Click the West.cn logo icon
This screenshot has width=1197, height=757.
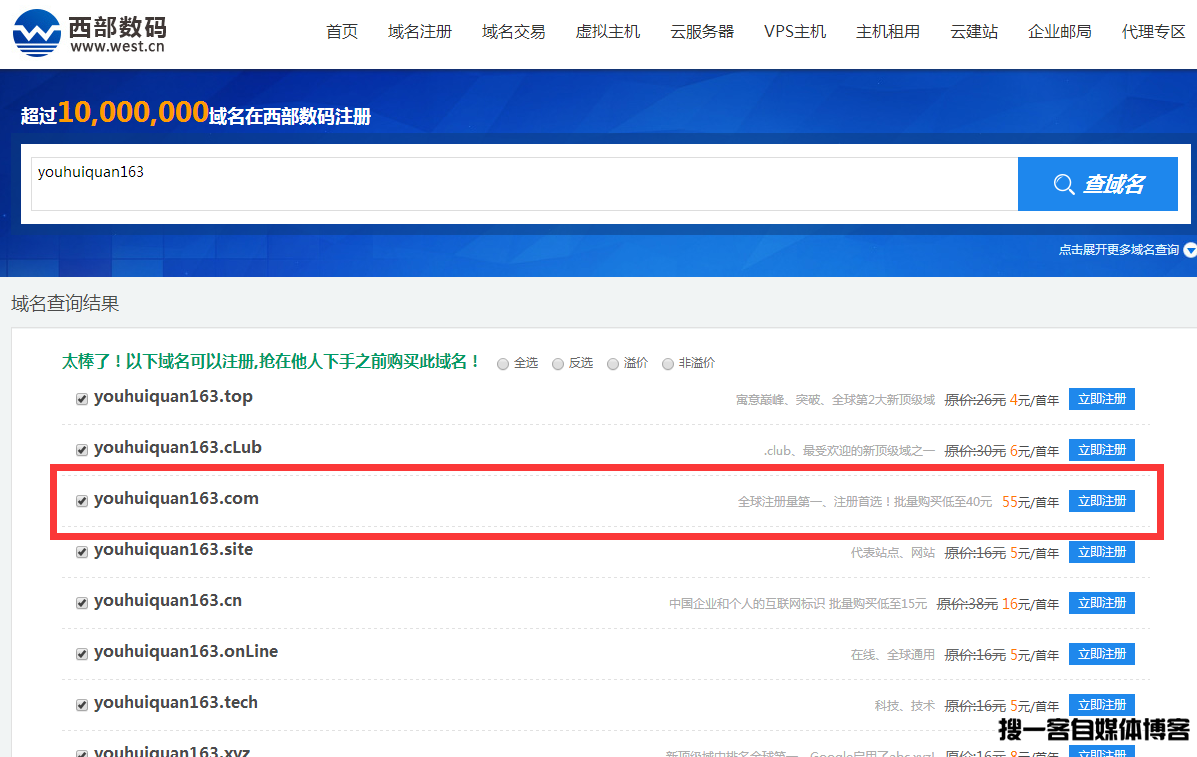click(36, 32)
